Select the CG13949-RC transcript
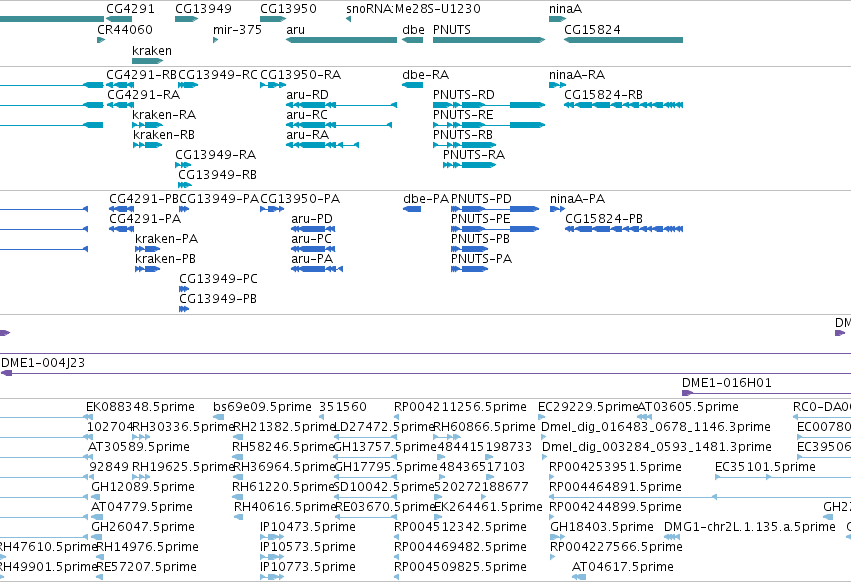 pyautogui.click(x=188, y=85)
